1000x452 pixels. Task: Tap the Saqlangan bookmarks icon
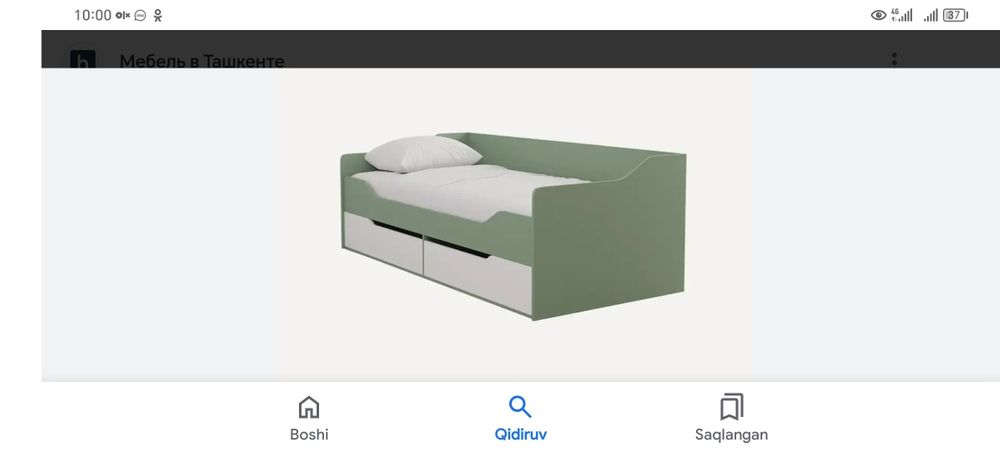[732, 407]
